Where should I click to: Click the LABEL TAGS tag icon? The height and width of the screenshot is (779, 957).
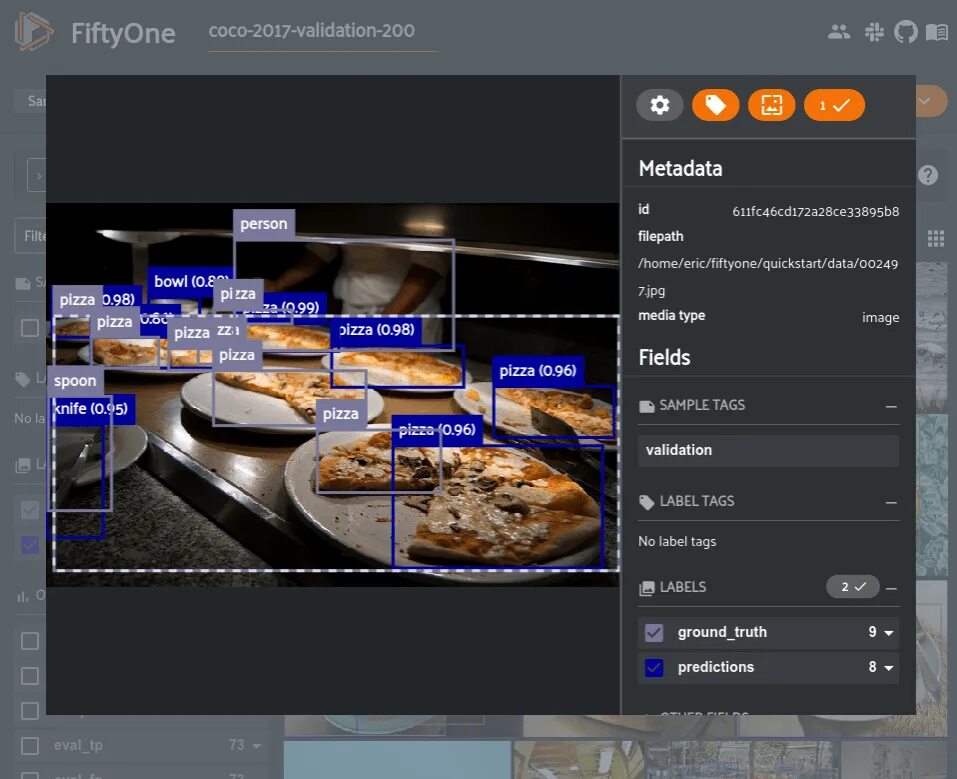point(646,502)
